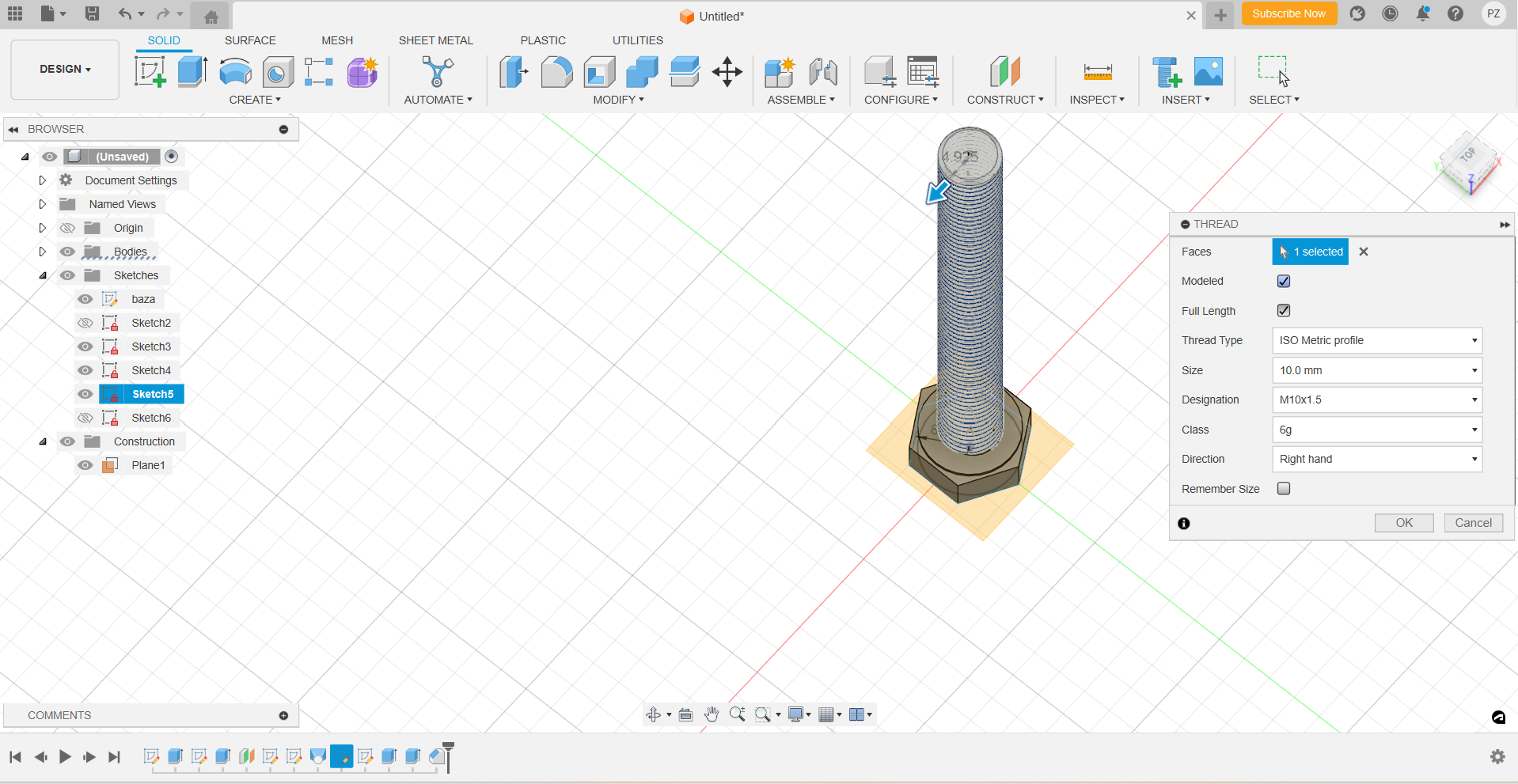Click the Create Sketch tool icon
Screen dimensions: 1518x784
(x=150, y=72)
